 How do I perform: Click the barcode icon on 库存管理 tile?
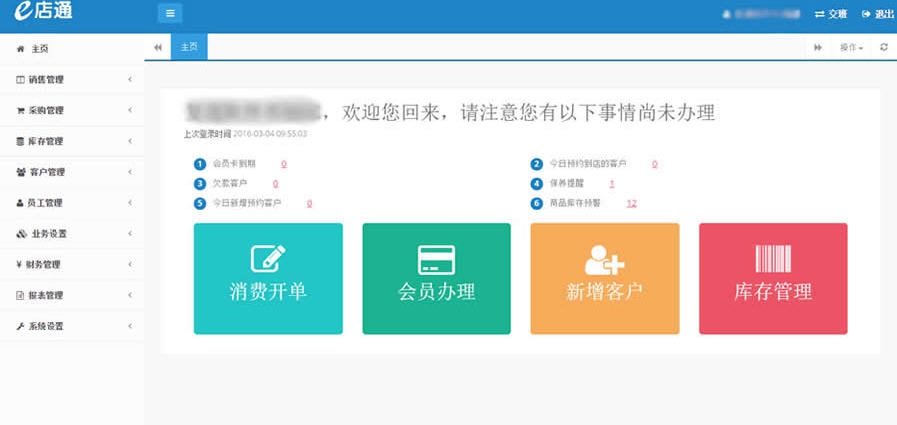[x=773, y=259]
